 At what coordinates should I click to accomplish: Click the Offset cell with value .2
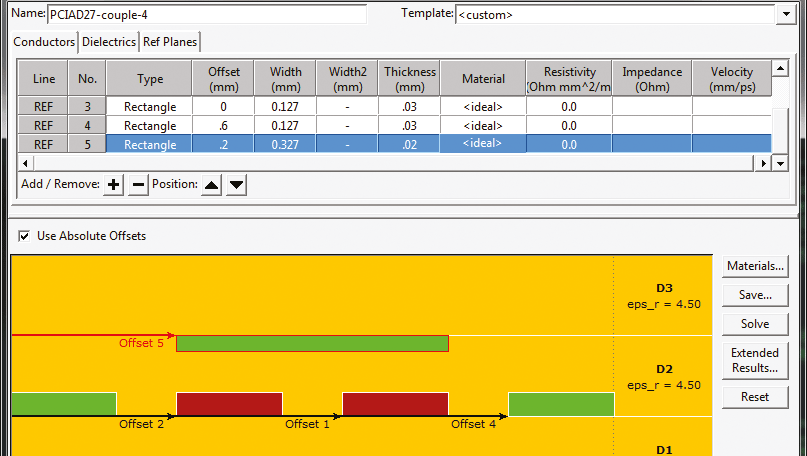(x=223, y=145)
